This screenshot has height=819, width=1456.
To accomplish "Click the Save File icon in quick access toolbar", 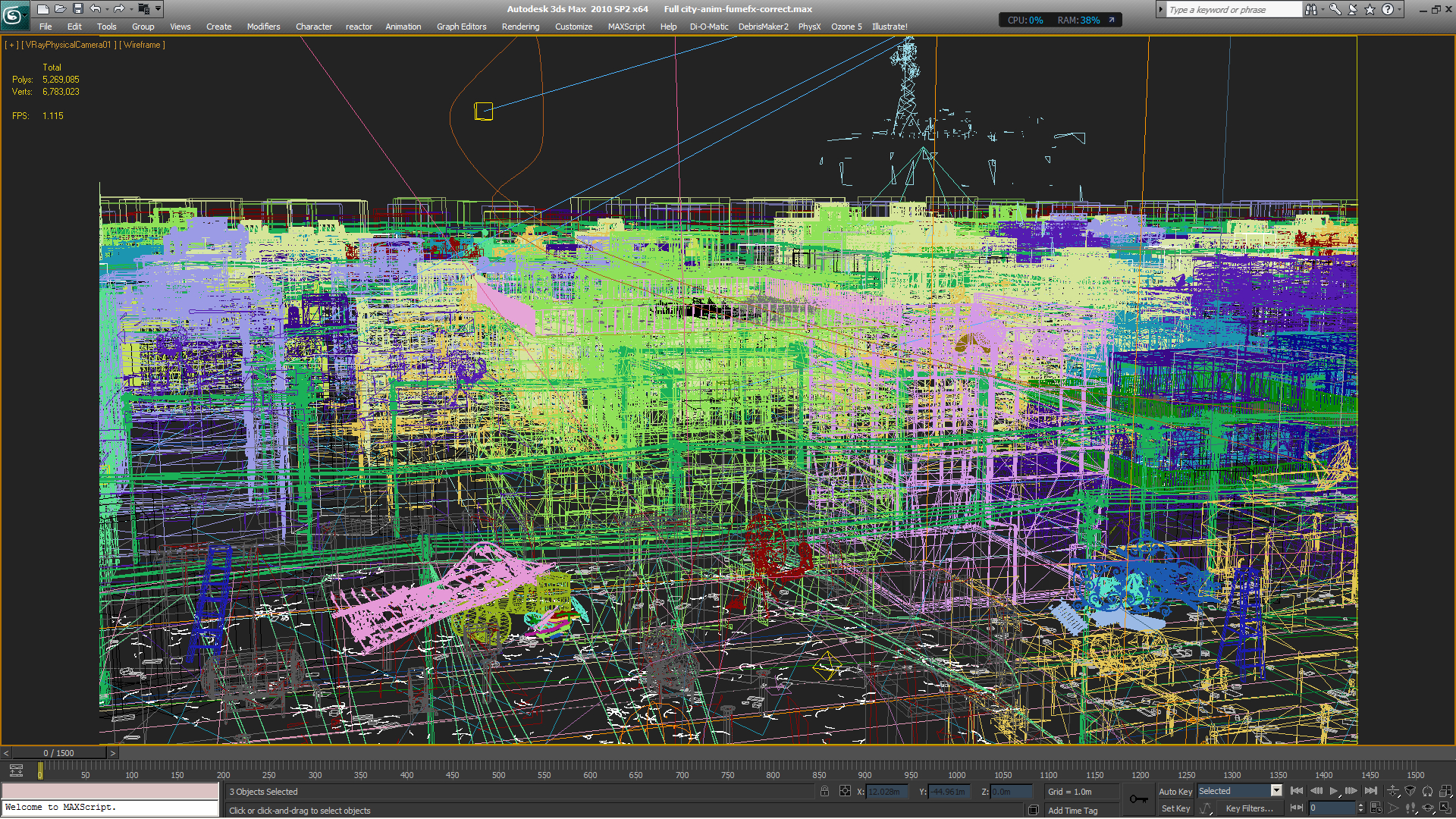I will [77, 9].
